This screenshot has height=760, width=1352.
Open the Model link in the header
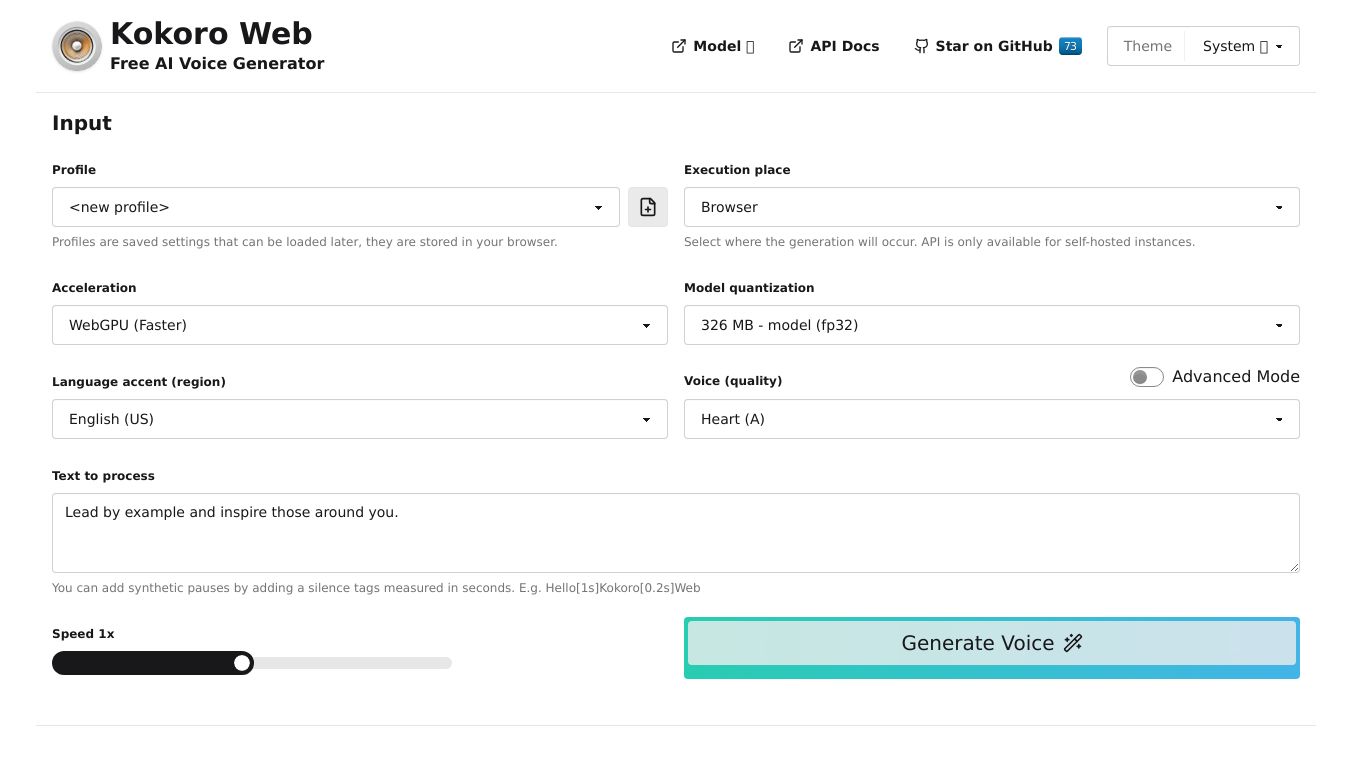(717, 46)
